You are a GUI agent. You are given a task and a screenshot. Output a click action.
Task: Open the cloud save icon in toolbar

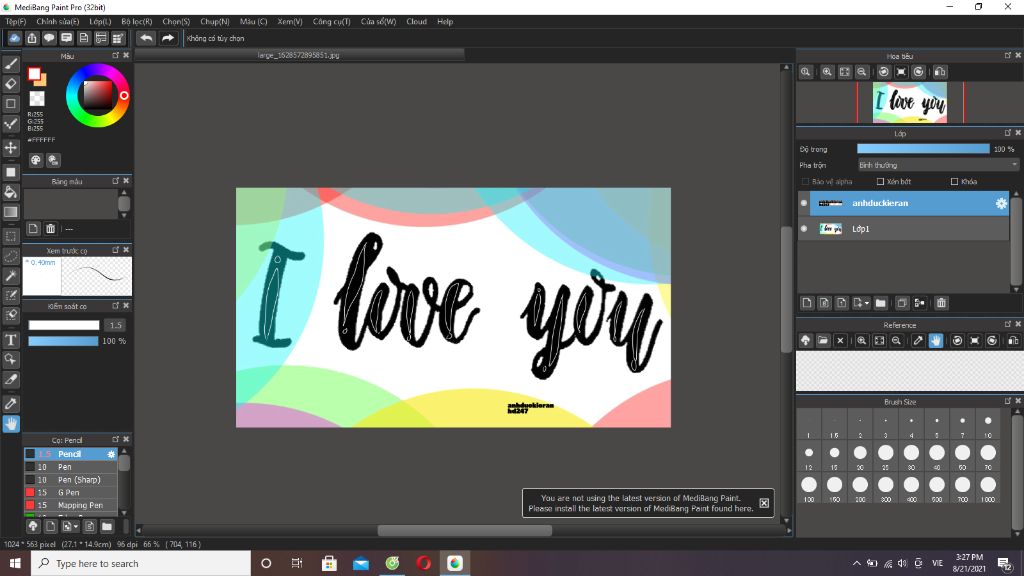pos(14,38)
